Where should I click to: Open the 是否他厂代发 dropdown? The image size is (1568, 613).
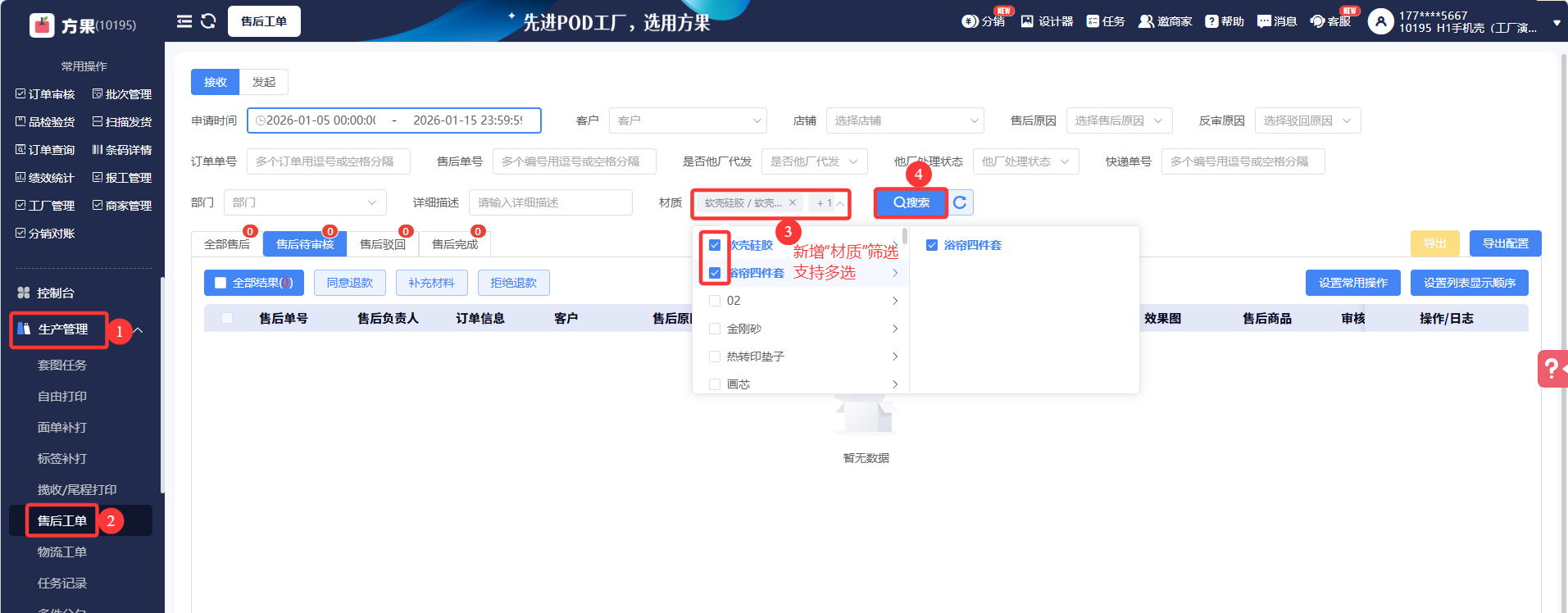tap(814, 161)
